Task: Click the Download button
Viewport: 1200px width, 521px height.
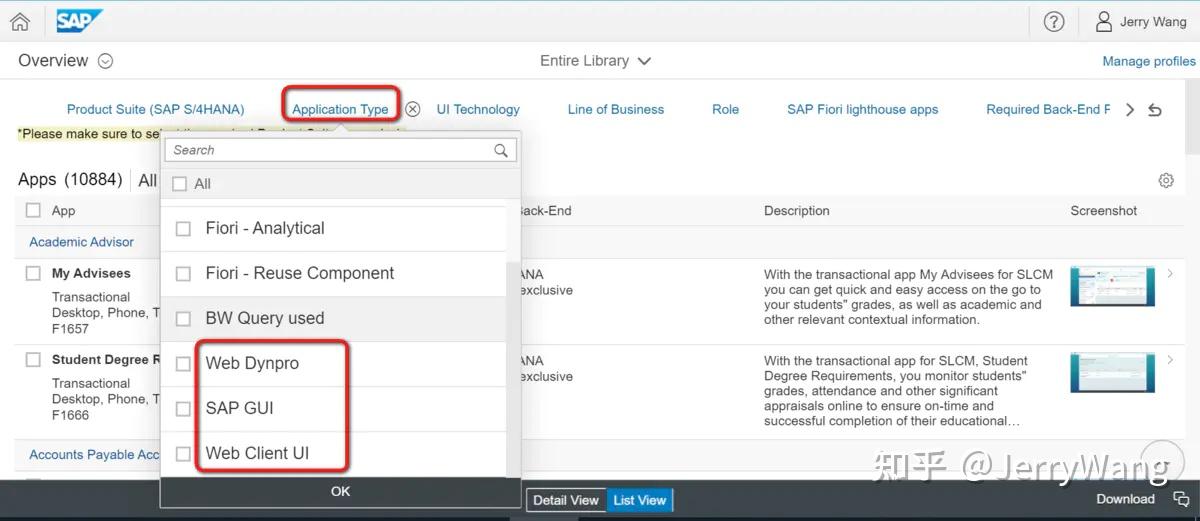Action: tap(1125, 499)
